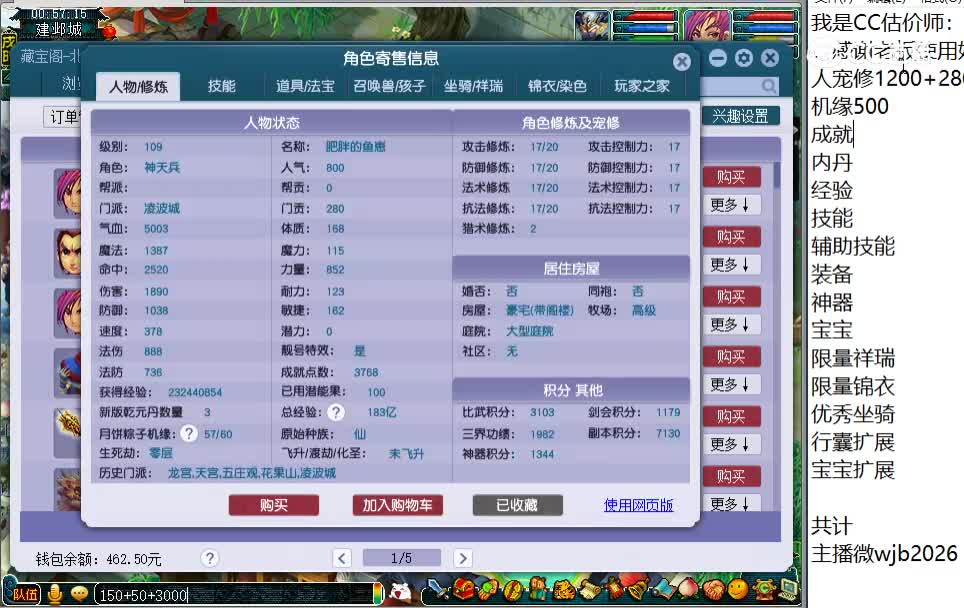Click the 大型庭院 courtyard value
This screenshot has height=608, width=964.
coord(529,331)
